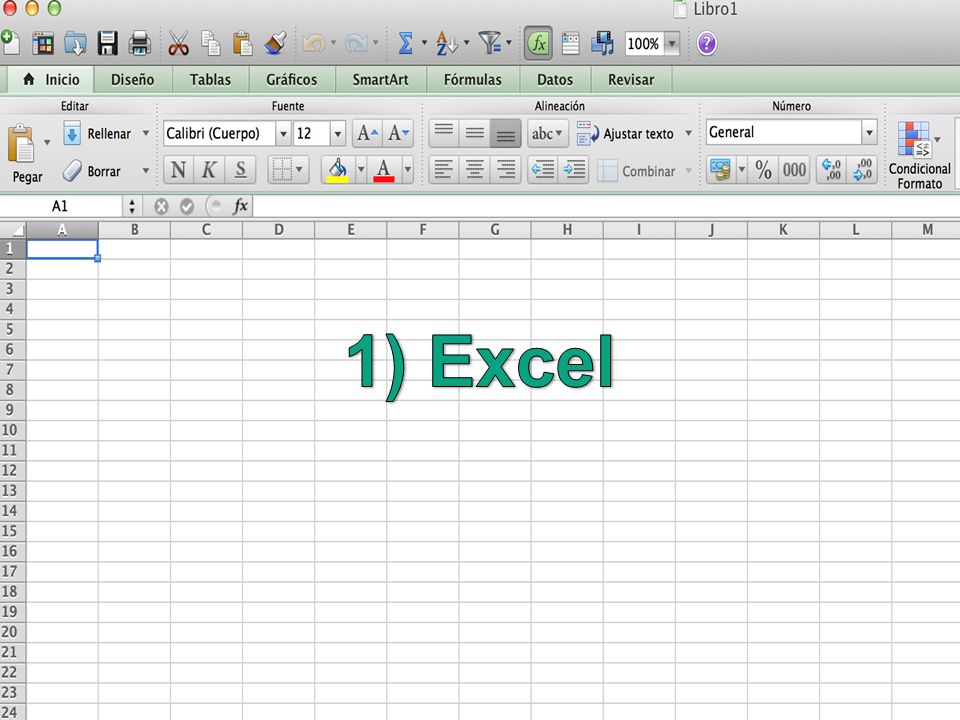This screenshot has width=960, height=720.
Task: Save the workbook with the floppy disk icon
Action: click(108, 43)
